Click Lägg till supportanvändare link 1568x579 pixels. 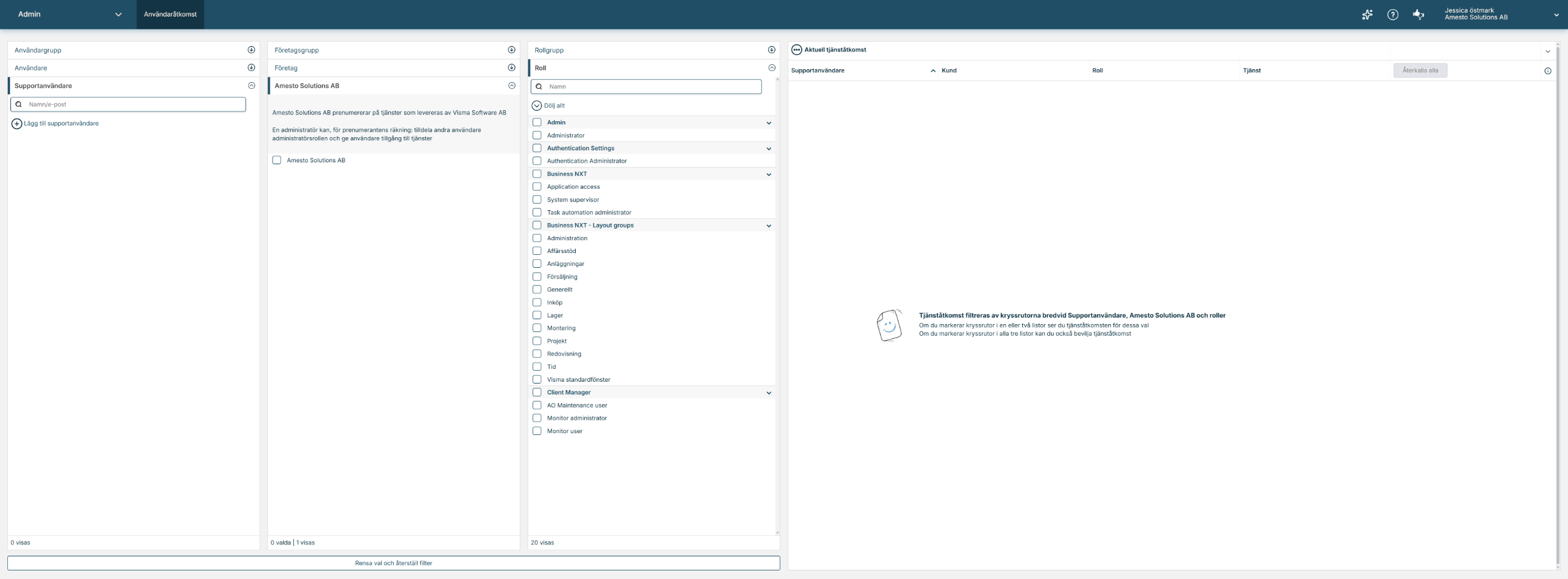click(x=55, y=124)
